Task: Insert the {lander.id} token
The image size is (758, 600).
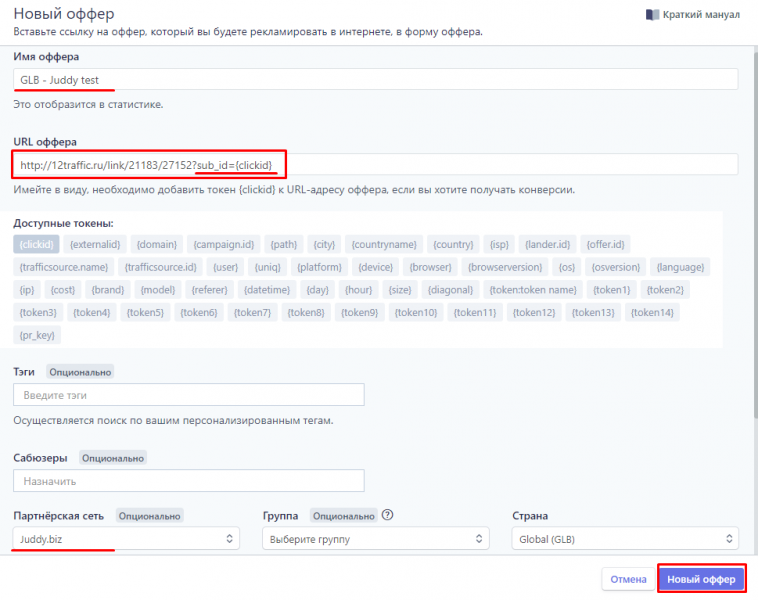Action: pyautogui.click(x=548, y=244)
